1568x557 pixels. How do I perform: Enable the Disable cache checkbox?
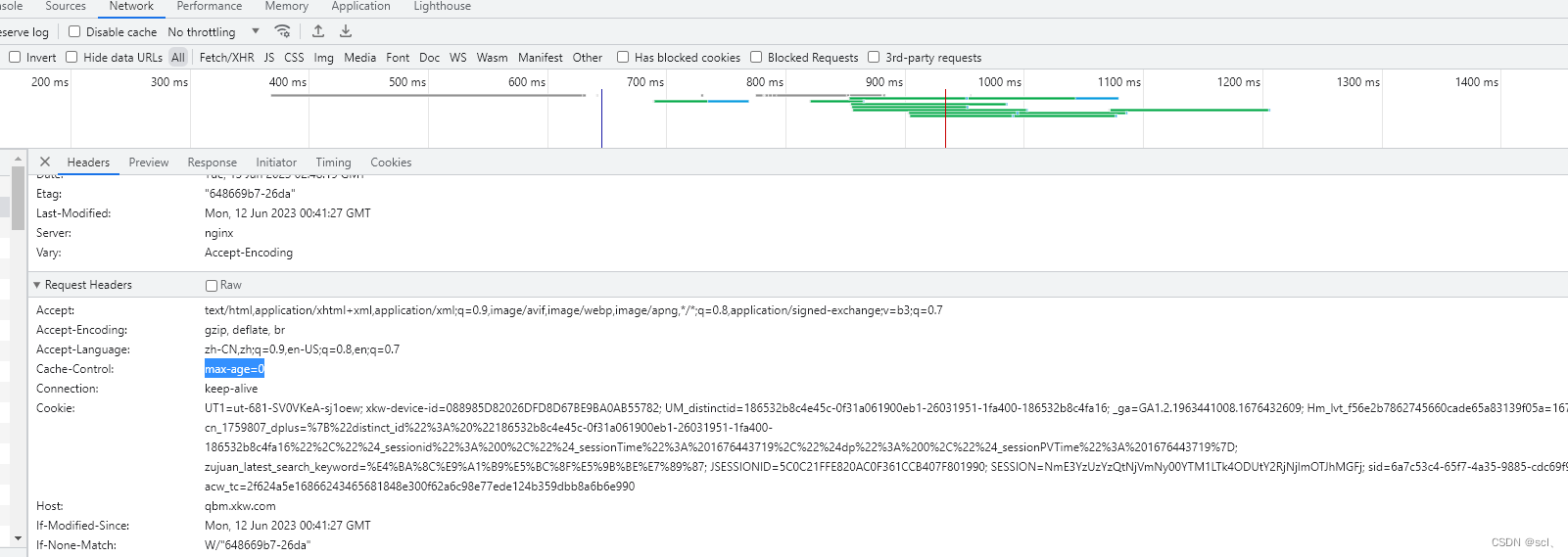pyautogui.click(x=74, y=31)
